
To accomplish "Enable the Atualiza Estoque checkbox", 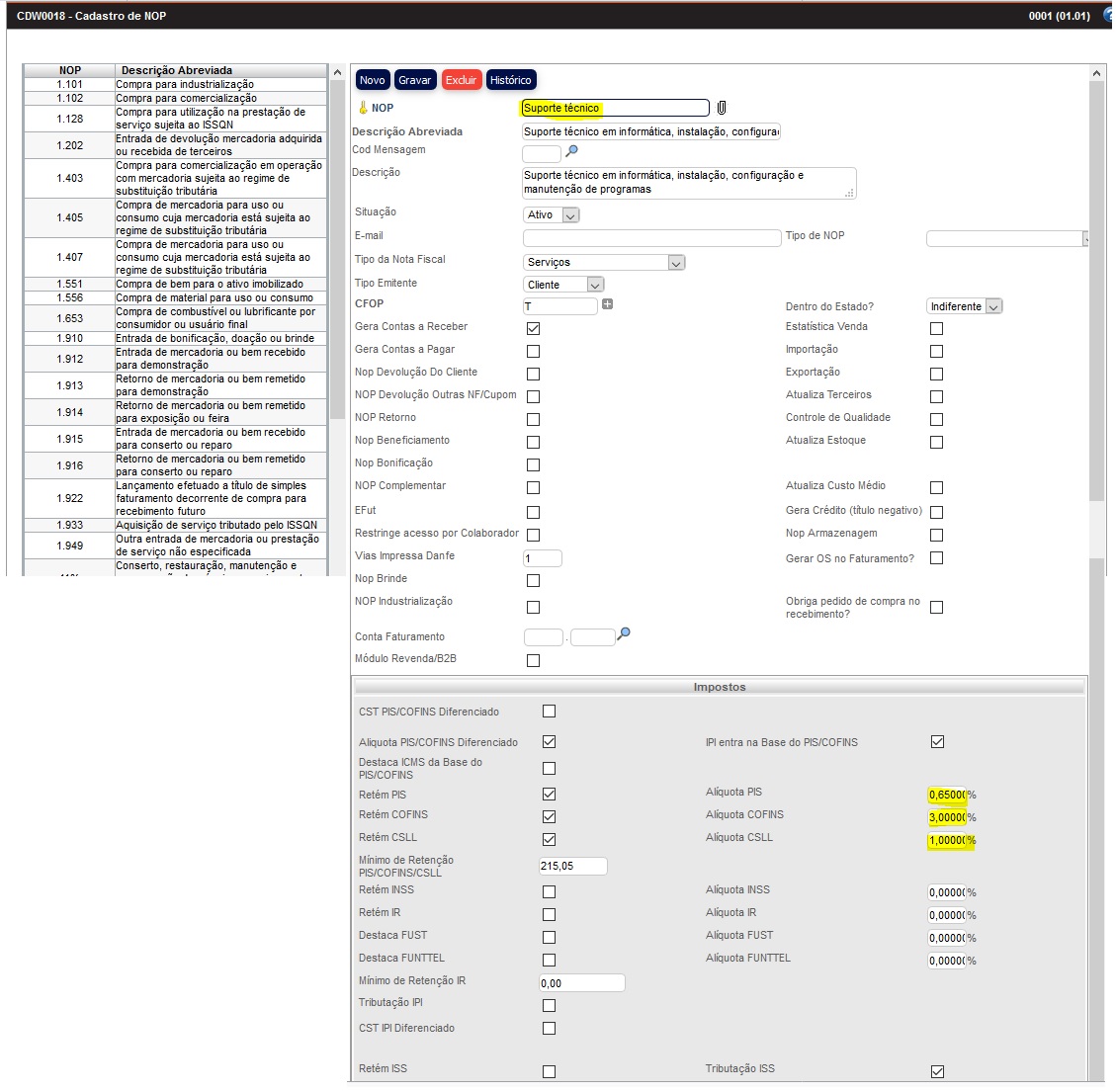I will (936, 442).
